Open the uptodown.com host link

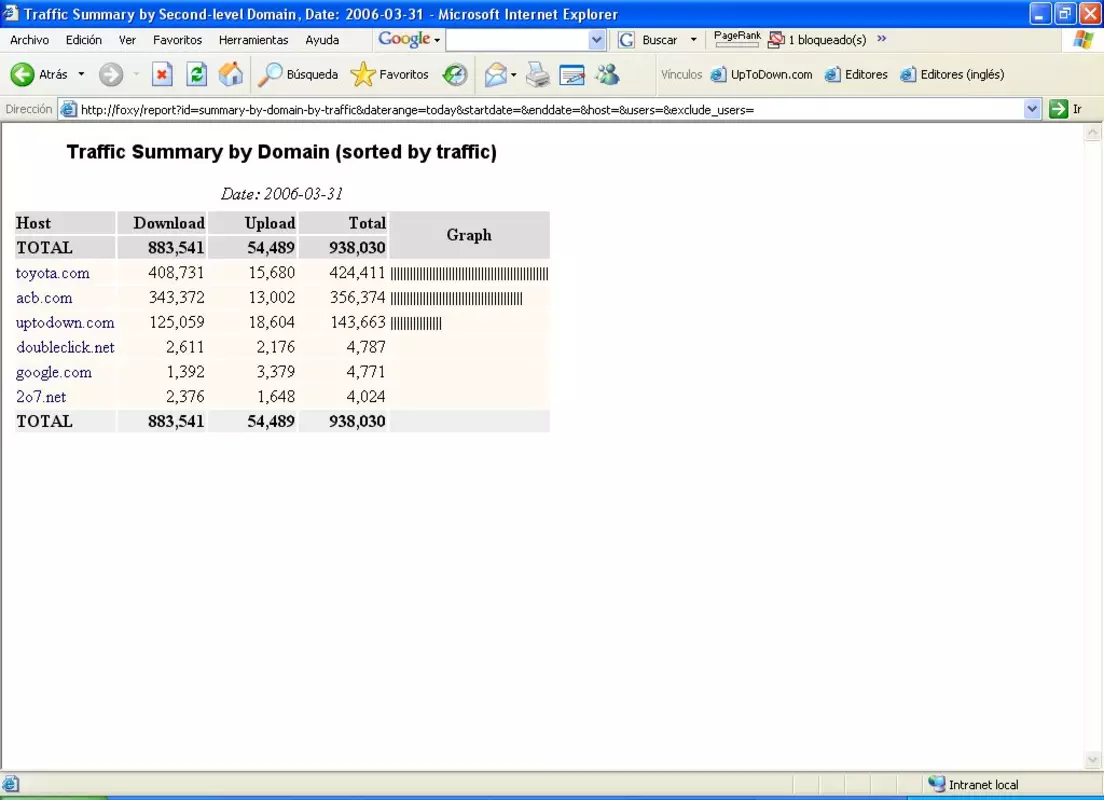click(x=65, y=323)
